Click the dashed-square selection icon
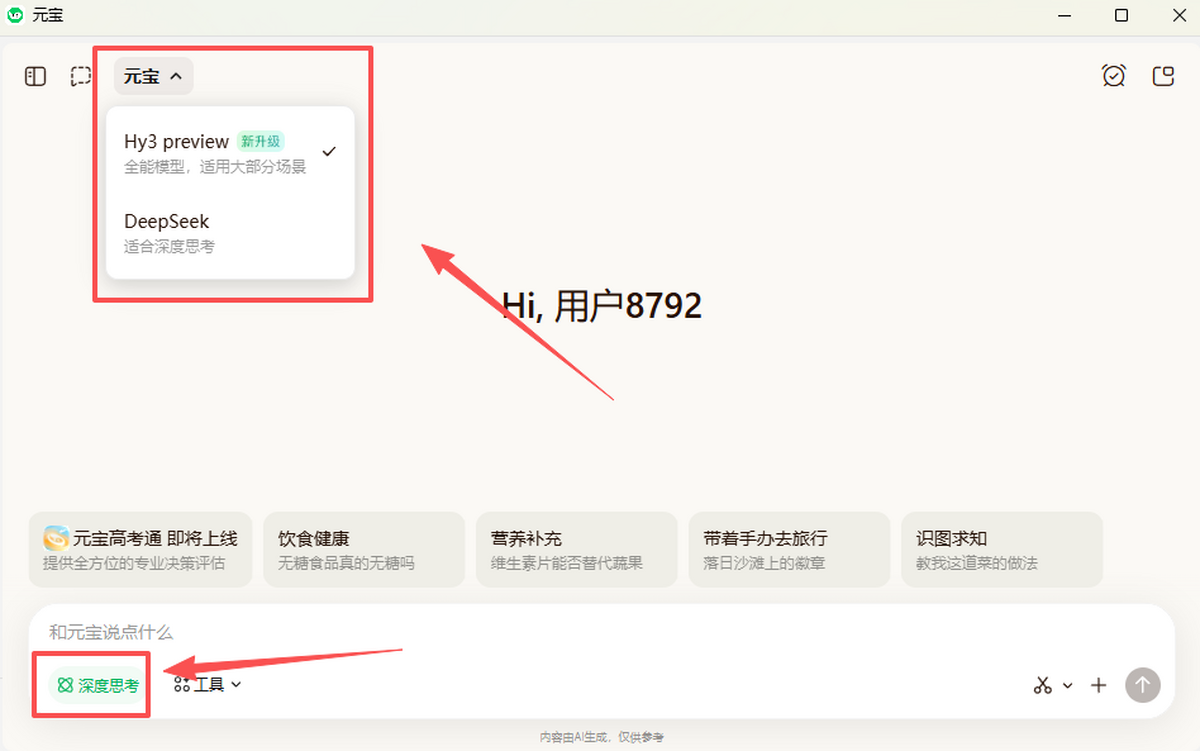The height and width of the screenshot is (751, 1200). (81, 76)
